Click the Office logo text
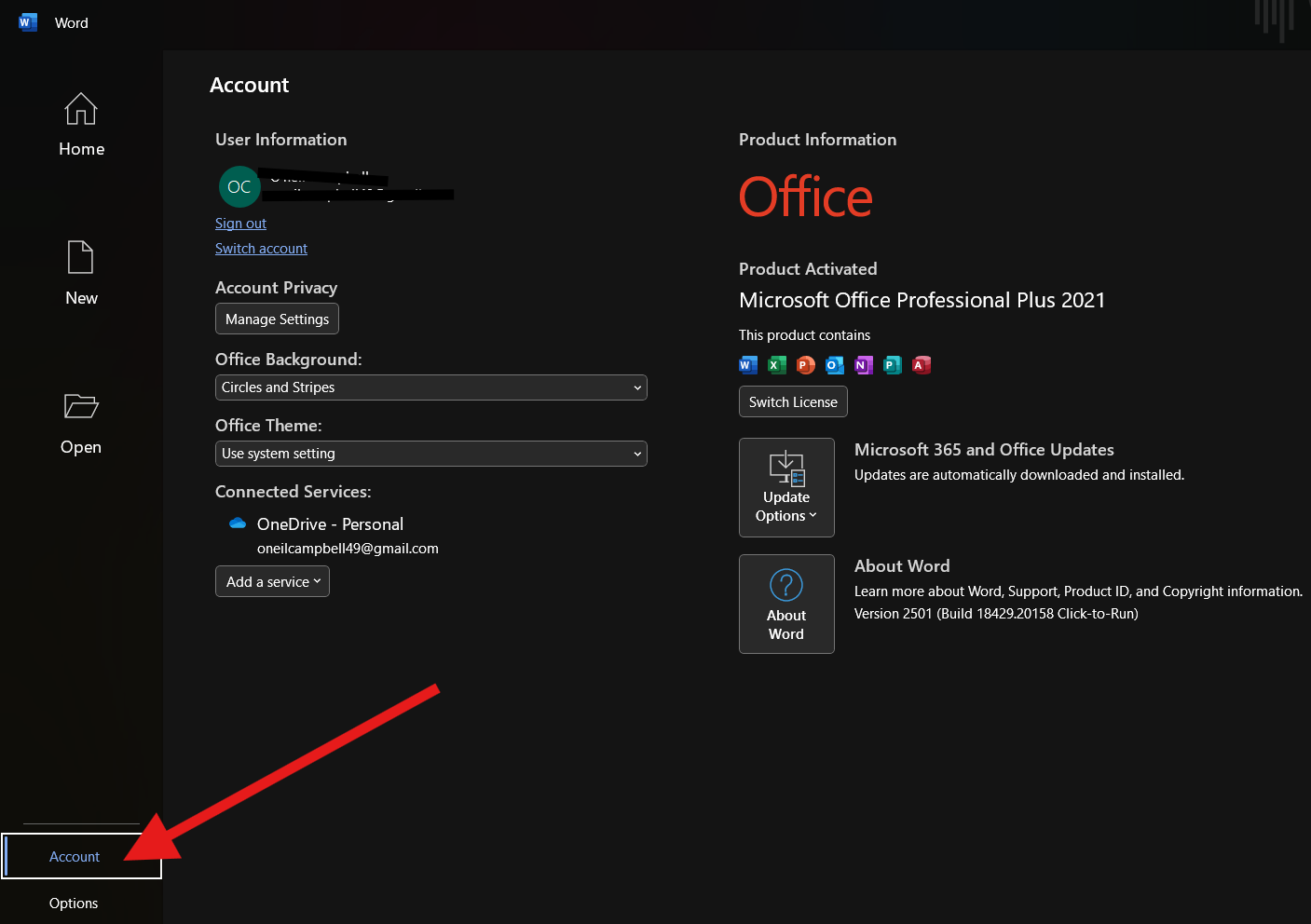 806,197
